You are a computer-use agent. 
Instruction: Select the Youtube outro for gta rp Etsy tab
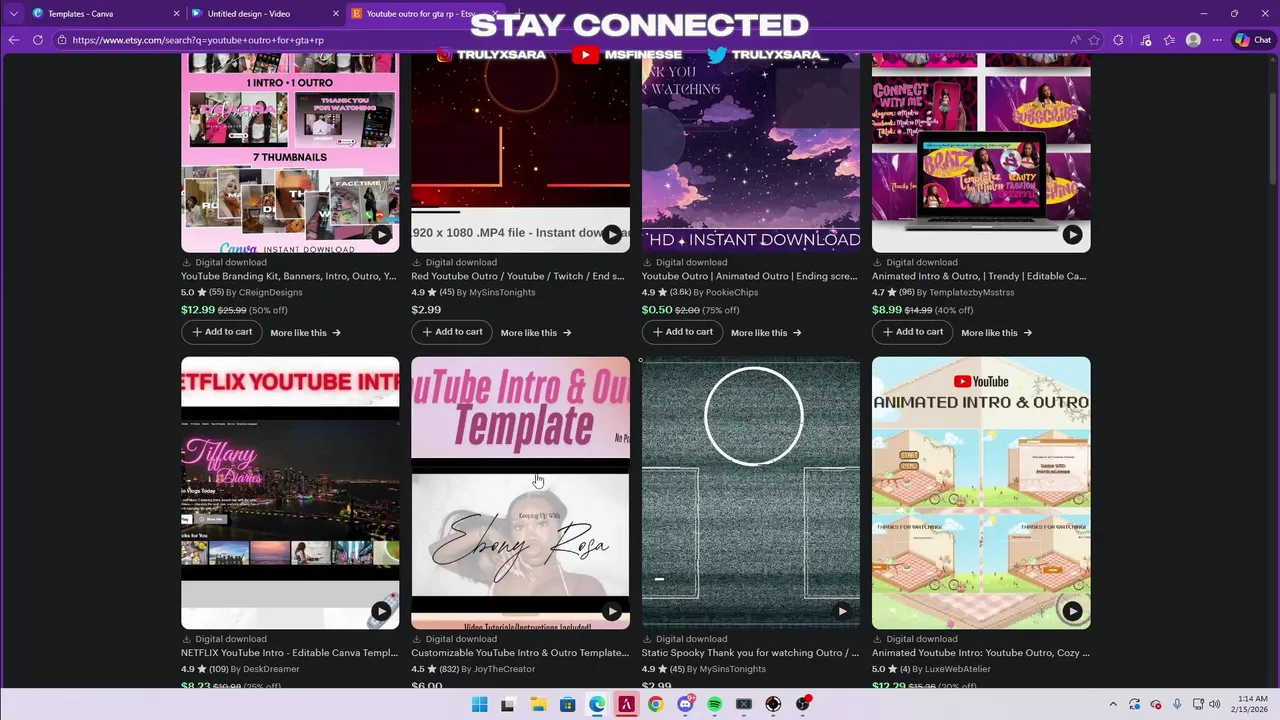[425, 14]
